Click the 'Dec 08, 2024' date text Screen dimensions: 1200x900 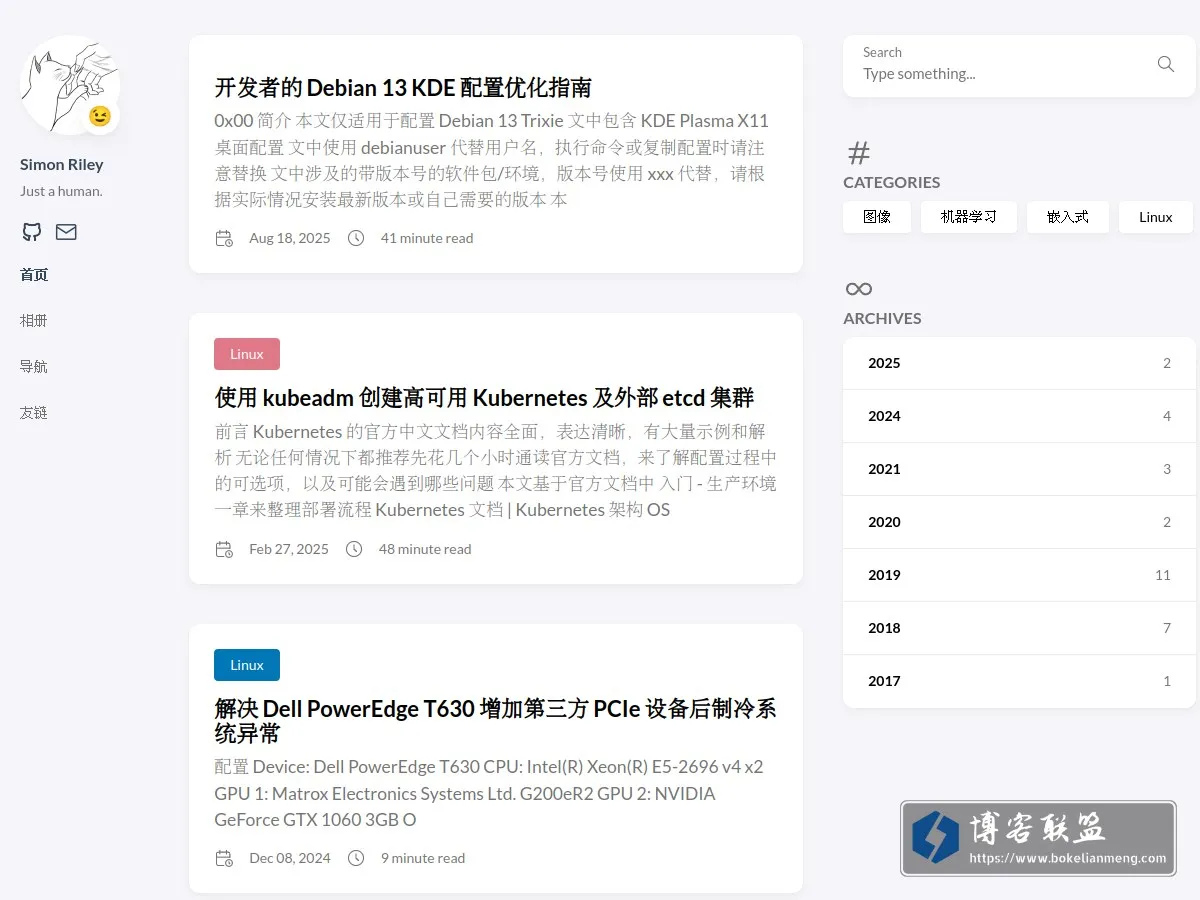pyautogui.click(x=290, y=858)
